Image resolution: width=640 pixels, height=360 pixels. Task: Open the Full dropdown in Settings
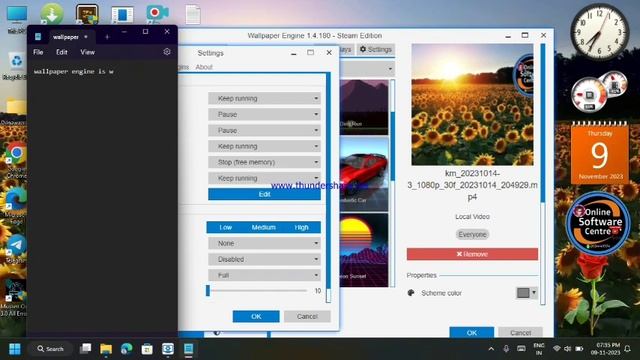pyautogui.click(x=264, y=275)
